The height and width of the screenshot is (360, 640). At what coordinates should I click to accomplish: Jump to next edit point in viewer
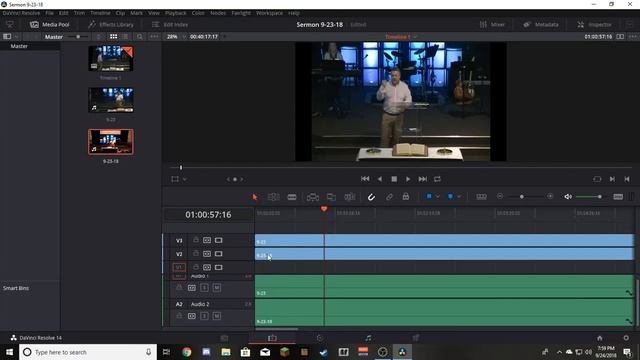[612, 179]
